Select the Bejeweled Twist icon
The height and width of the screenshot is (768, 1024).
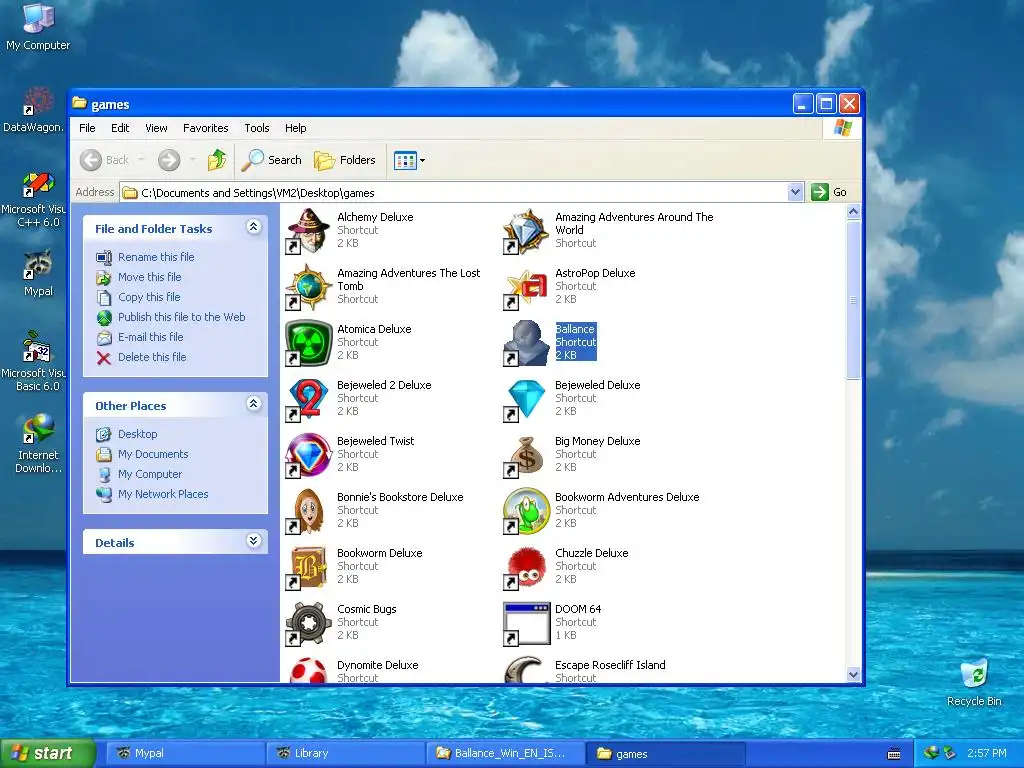[308, 455]
